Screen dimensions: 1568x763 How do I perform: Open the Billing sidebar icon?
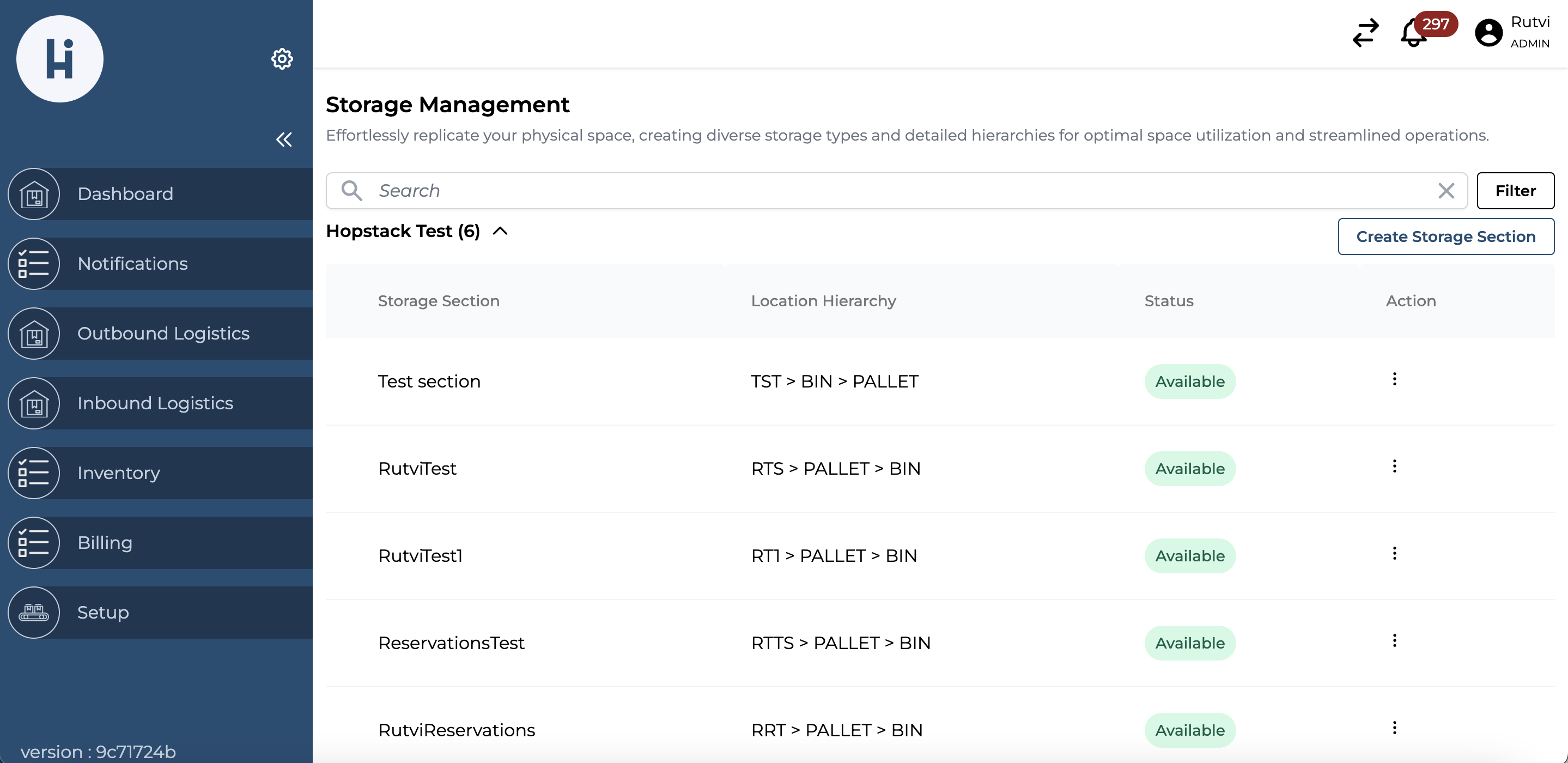tap(33, 543)
